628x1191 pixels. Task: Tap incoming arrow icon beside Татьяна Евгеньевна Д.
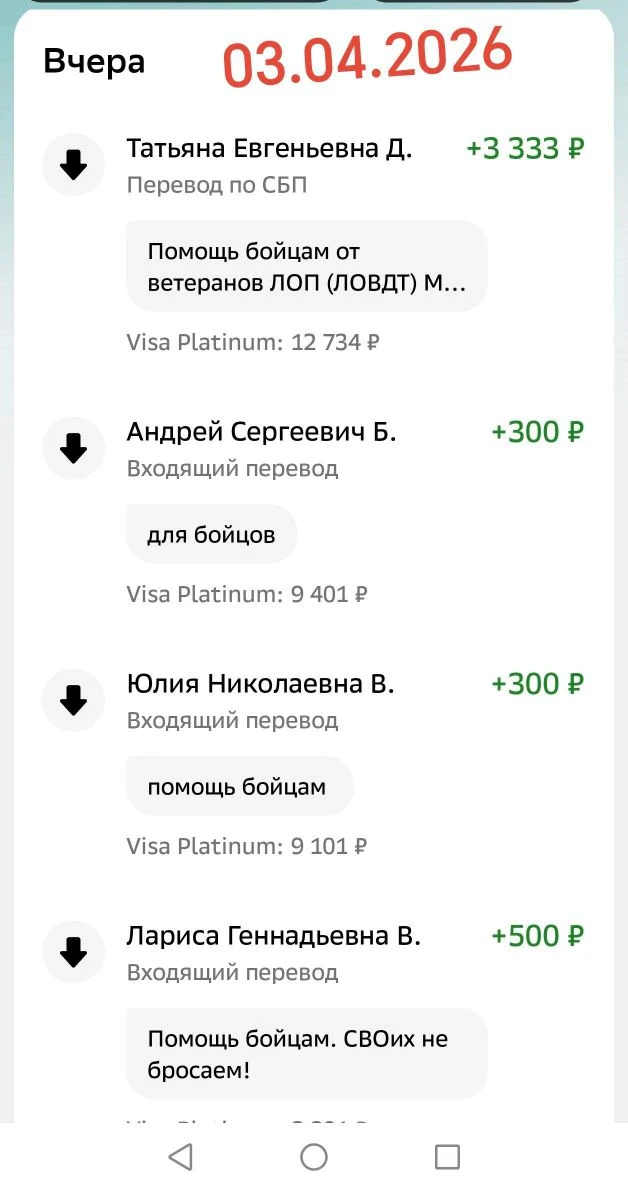(74, 165)
